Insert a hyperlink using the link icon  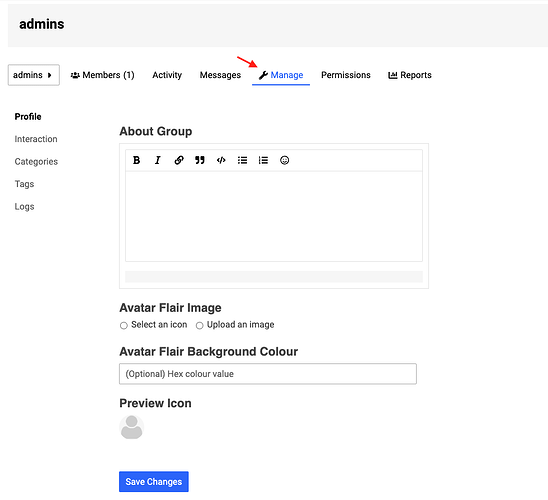click(x=179, y=160)
